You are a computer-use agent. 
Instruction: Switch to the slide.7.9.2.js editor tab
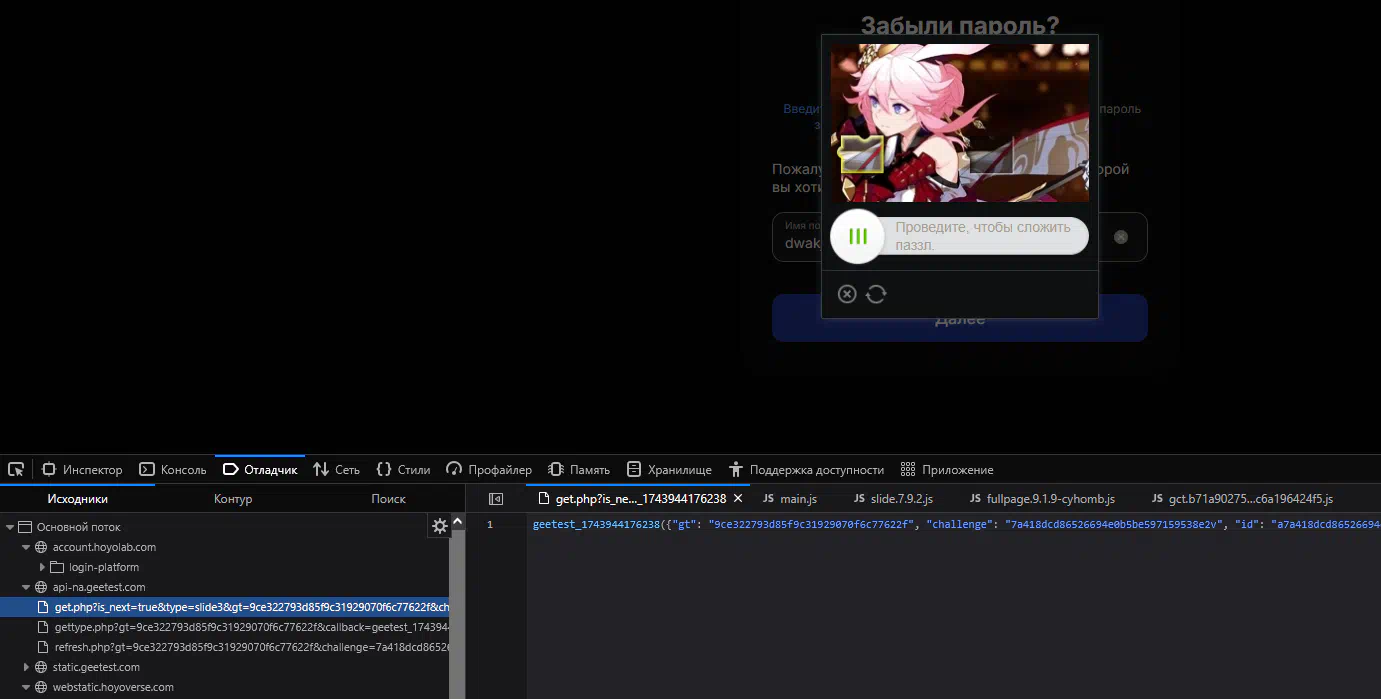click(x=893, y=498)
